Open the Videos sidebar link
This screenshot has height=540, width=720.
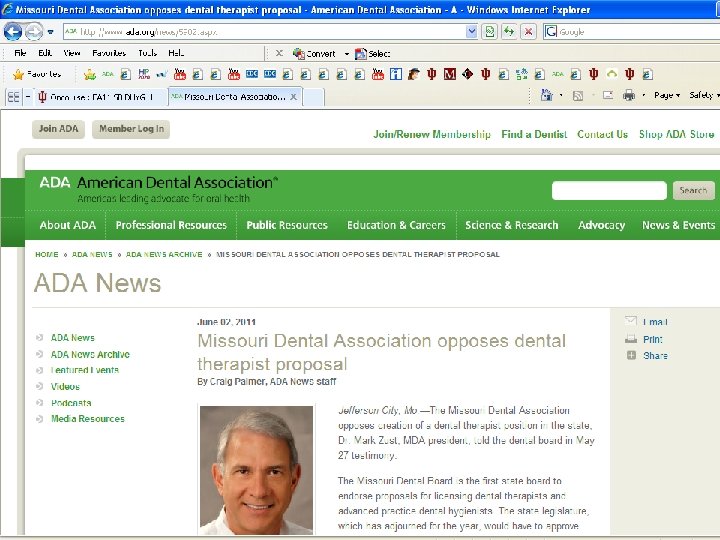point(65,387)
